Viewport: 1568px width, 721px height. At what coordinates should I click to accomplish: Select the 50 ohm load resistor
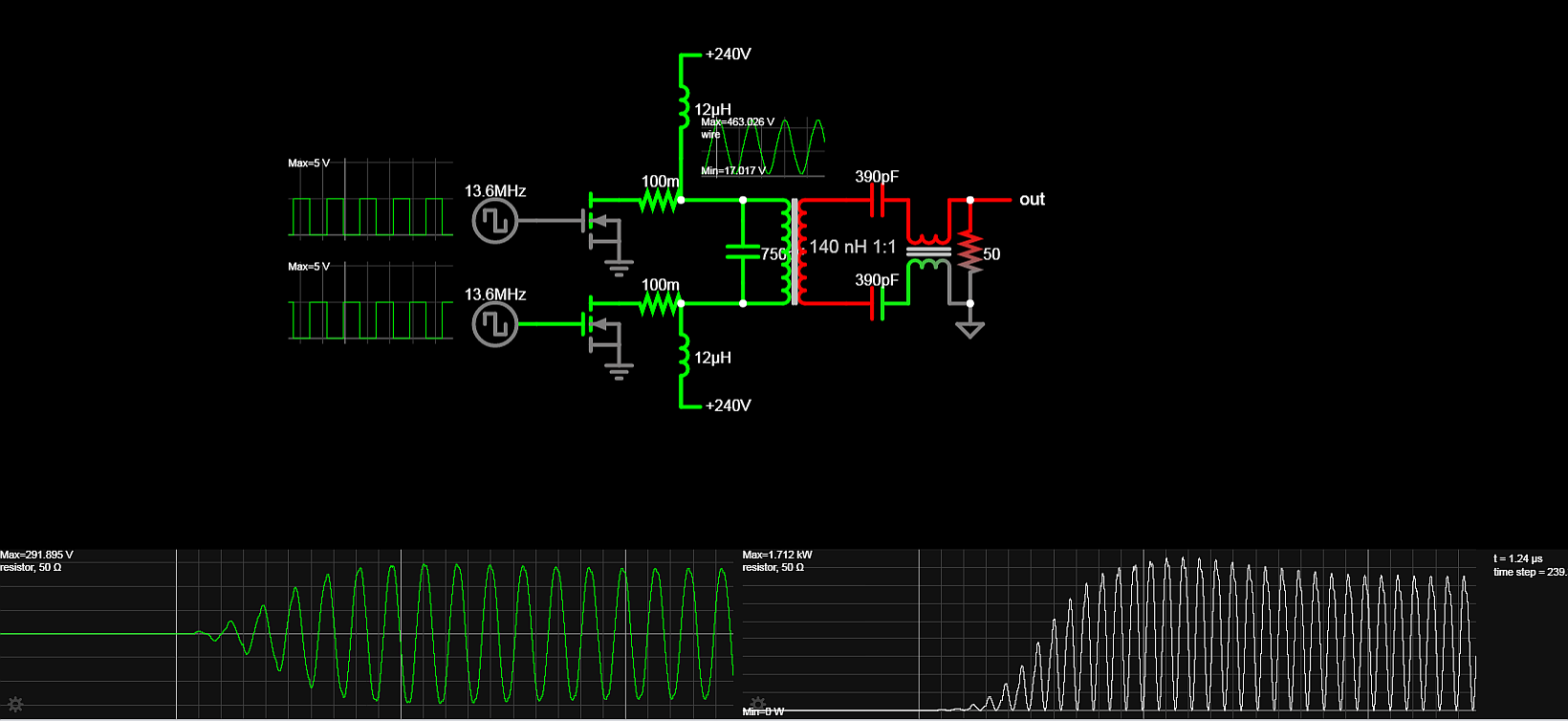coord(970,251)
